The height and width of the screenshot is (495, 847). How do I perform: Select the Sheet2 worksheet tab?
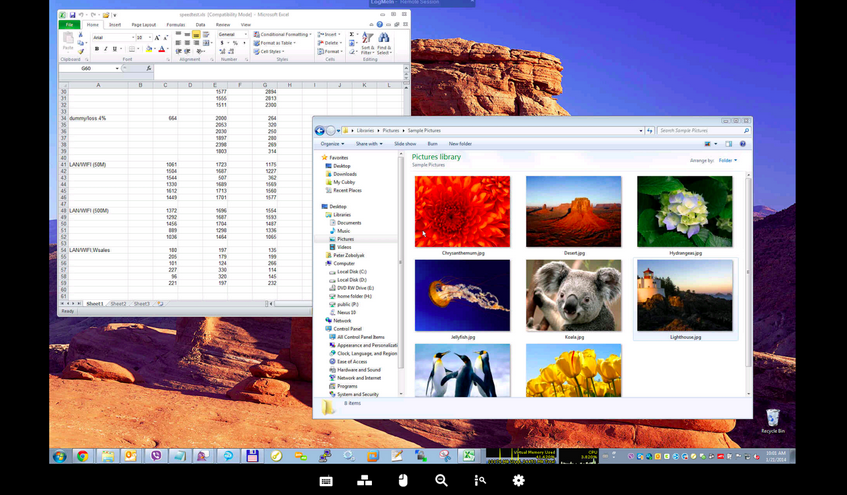(118, 303)
